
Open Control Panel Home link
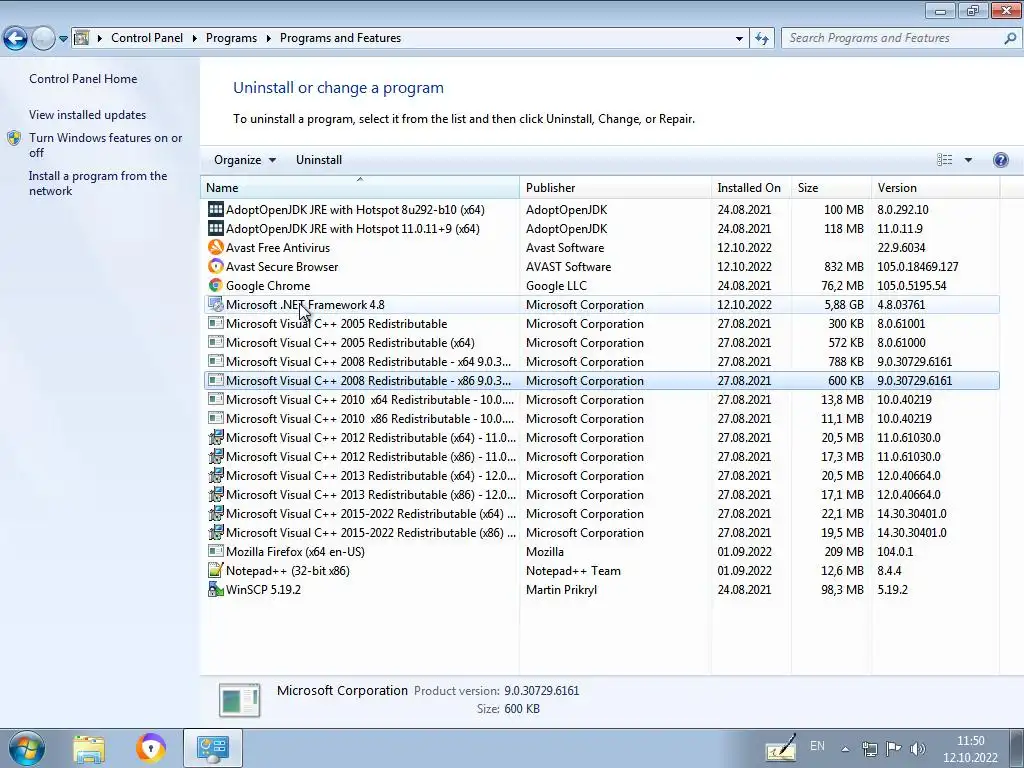(83, 79)
